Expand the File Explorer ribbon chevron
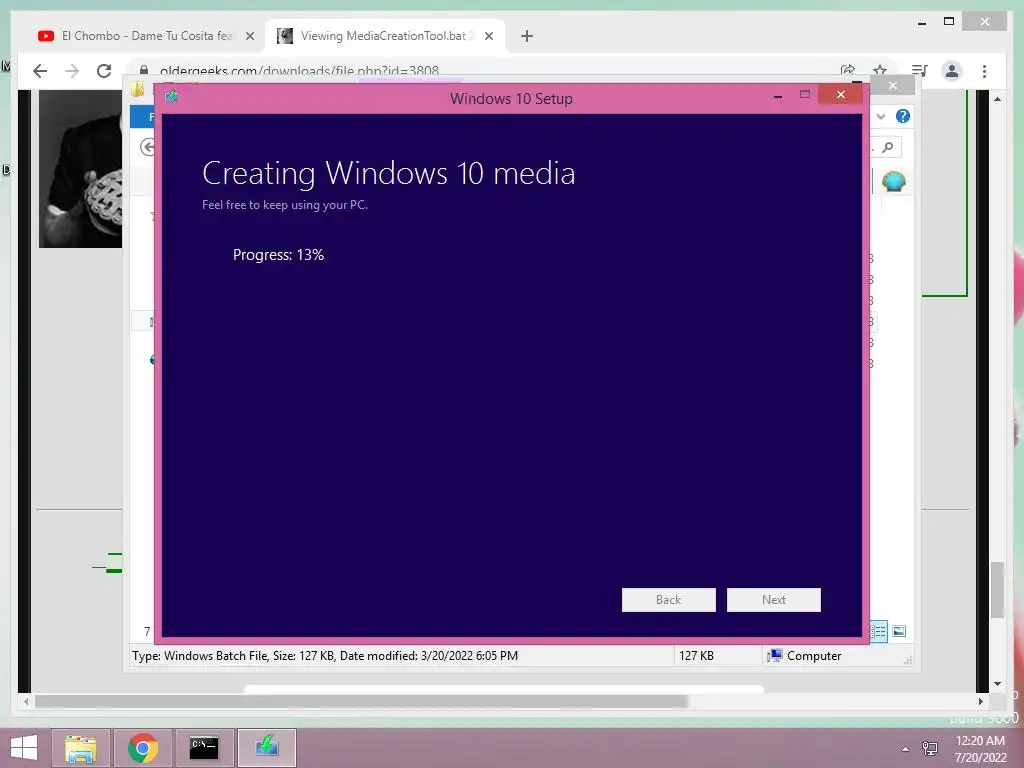This screenshot has height=768, width=1024. 881,116
